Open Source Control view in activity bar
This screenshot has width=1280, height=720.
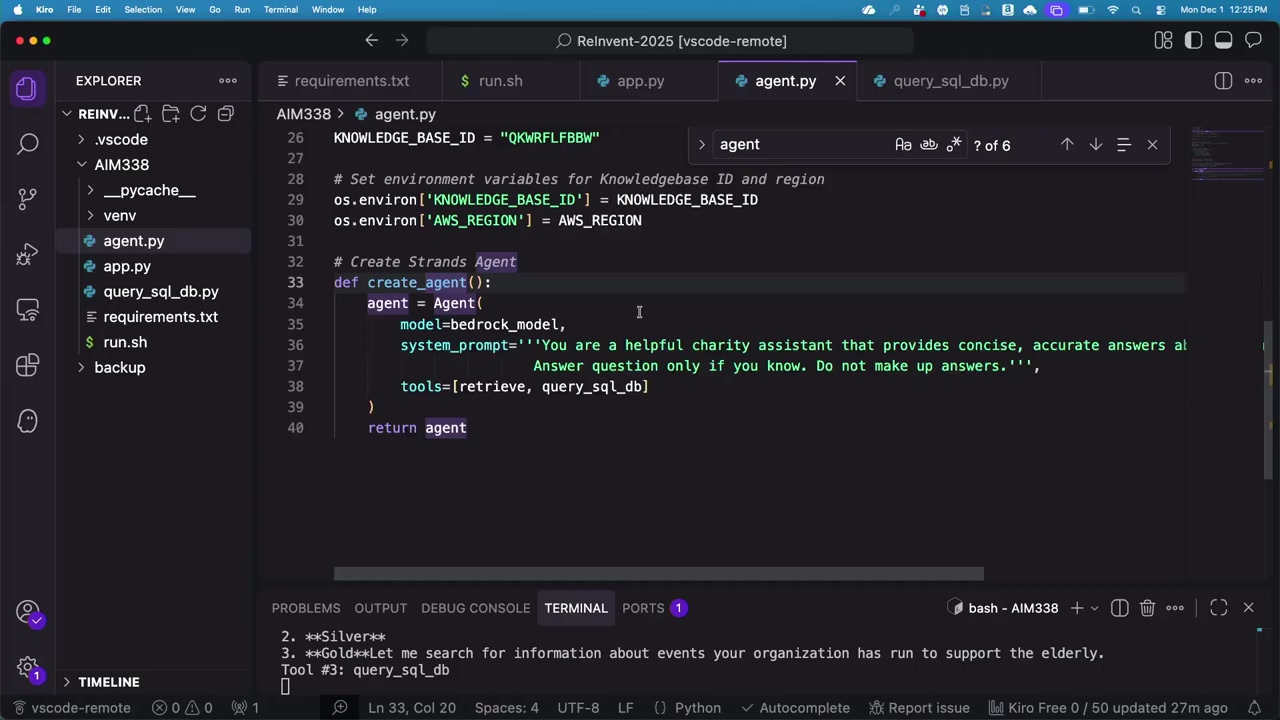pyautogui.click(x=27, y=198)
